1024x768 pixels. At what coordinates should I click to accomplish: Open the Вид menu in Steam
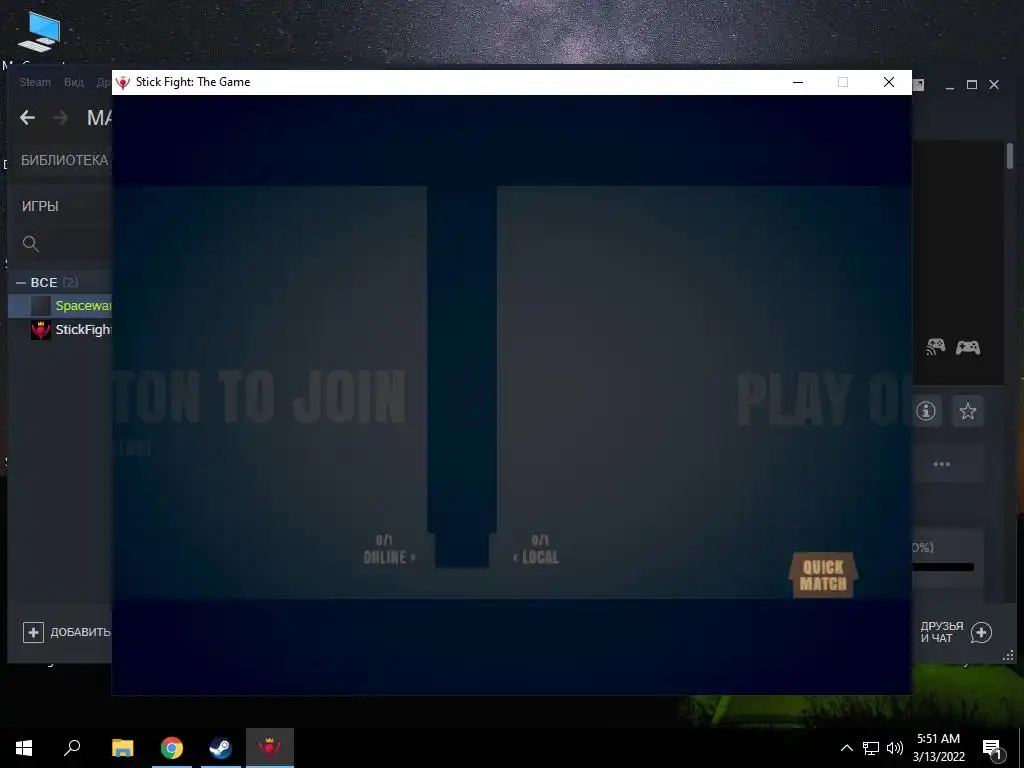74,82
